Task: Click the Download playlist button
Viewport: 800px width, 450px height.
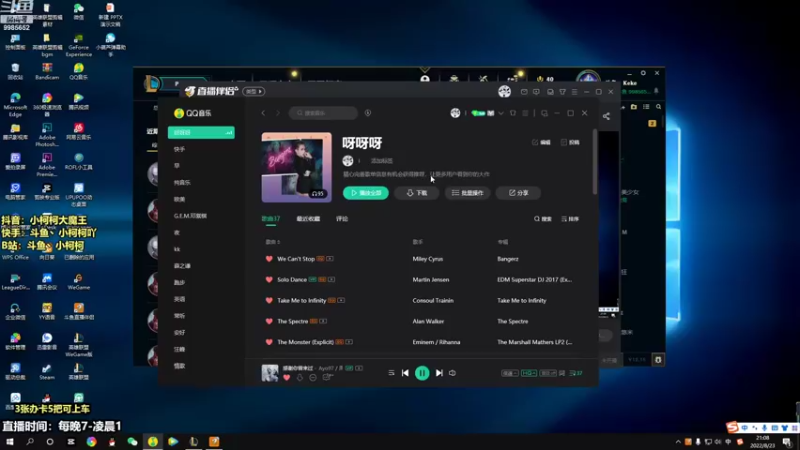Action: tap(416, 193)
